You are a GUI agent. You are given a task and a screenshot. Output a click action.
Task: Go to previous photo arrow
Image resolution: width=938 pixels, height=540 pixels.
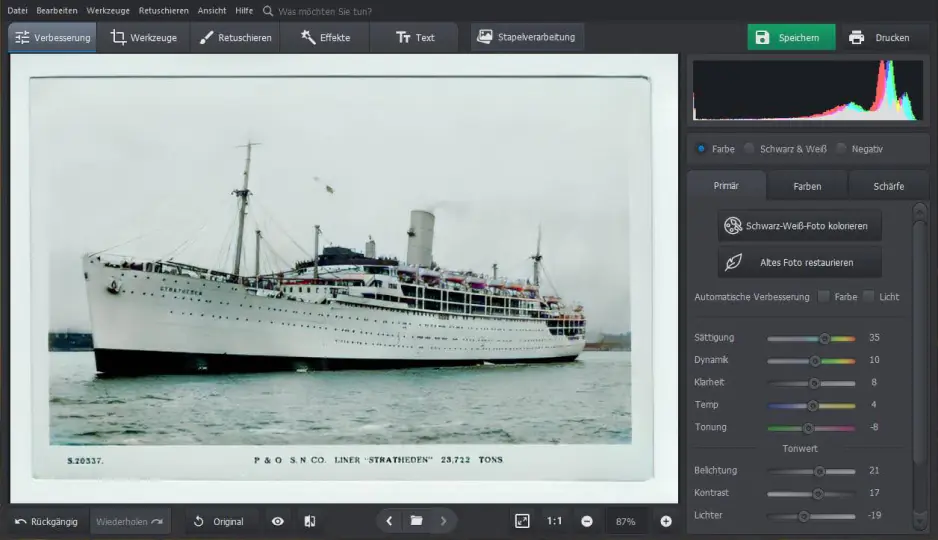click(x=389, y=521)
